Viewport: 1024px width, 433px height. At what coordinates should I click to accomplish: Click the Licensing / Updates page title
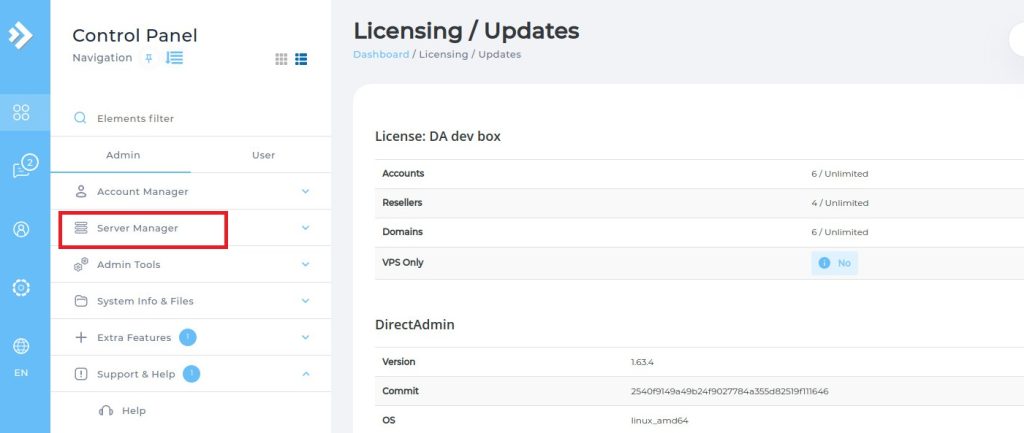466,31
